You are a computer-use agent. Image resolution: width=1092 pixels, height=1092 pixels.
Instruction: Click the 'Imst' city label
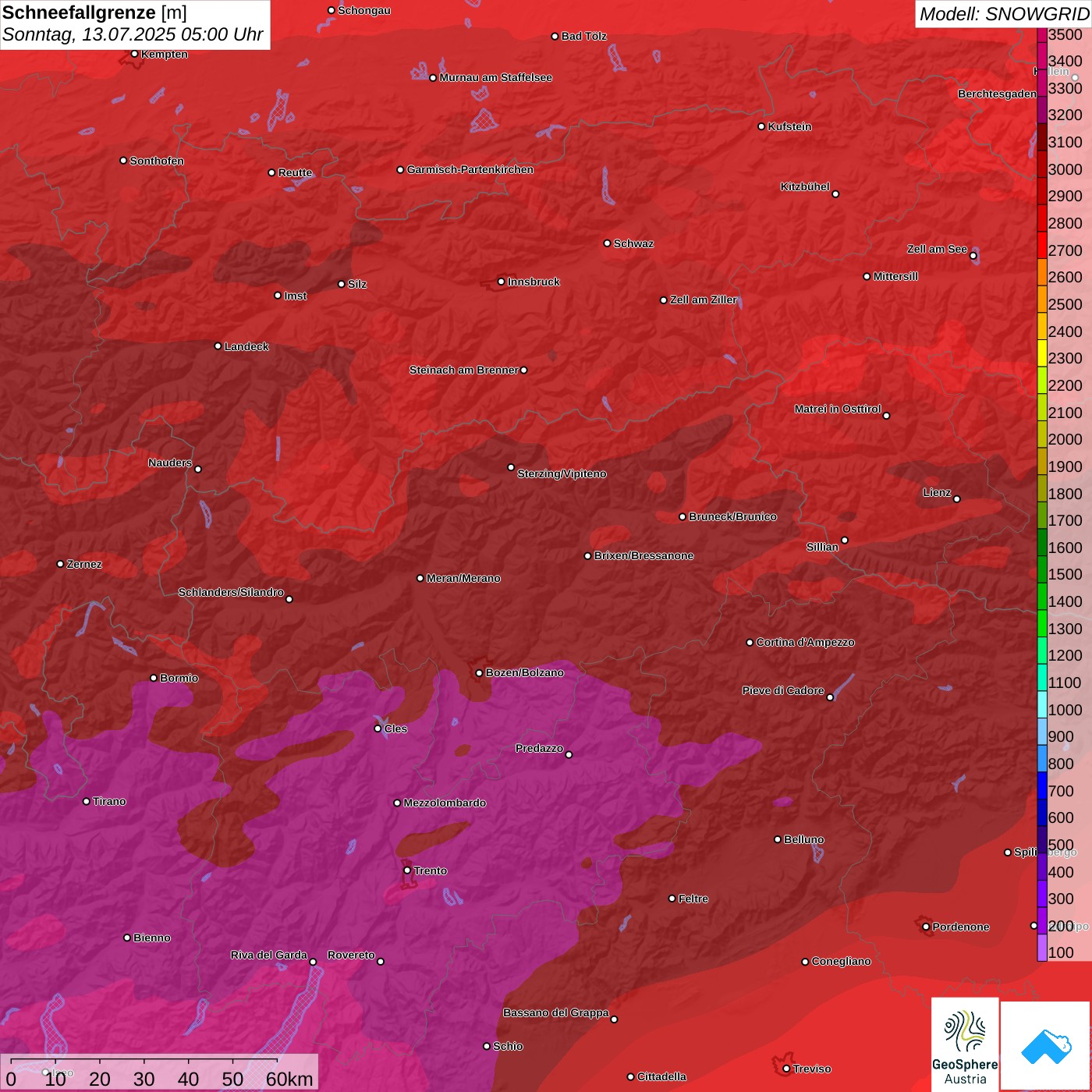pyautogui.click(x=295, y=296)
